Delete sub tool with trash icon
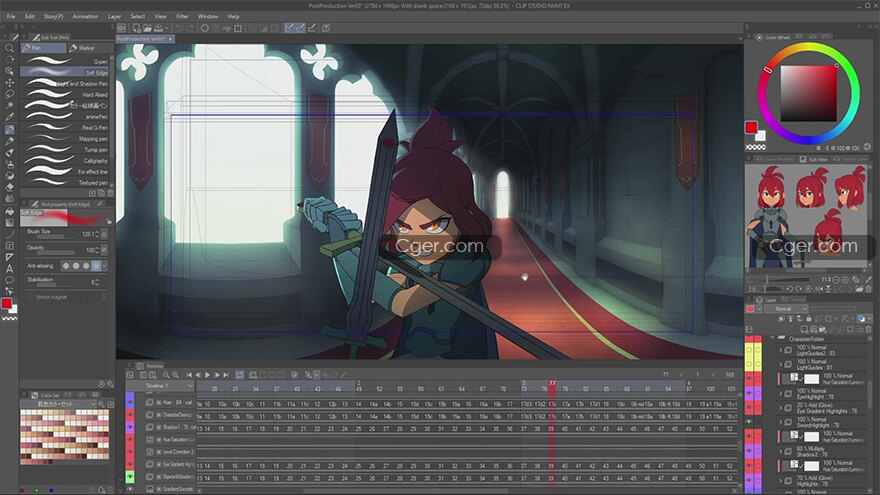 pyautogui.click(x=110, y=193)
